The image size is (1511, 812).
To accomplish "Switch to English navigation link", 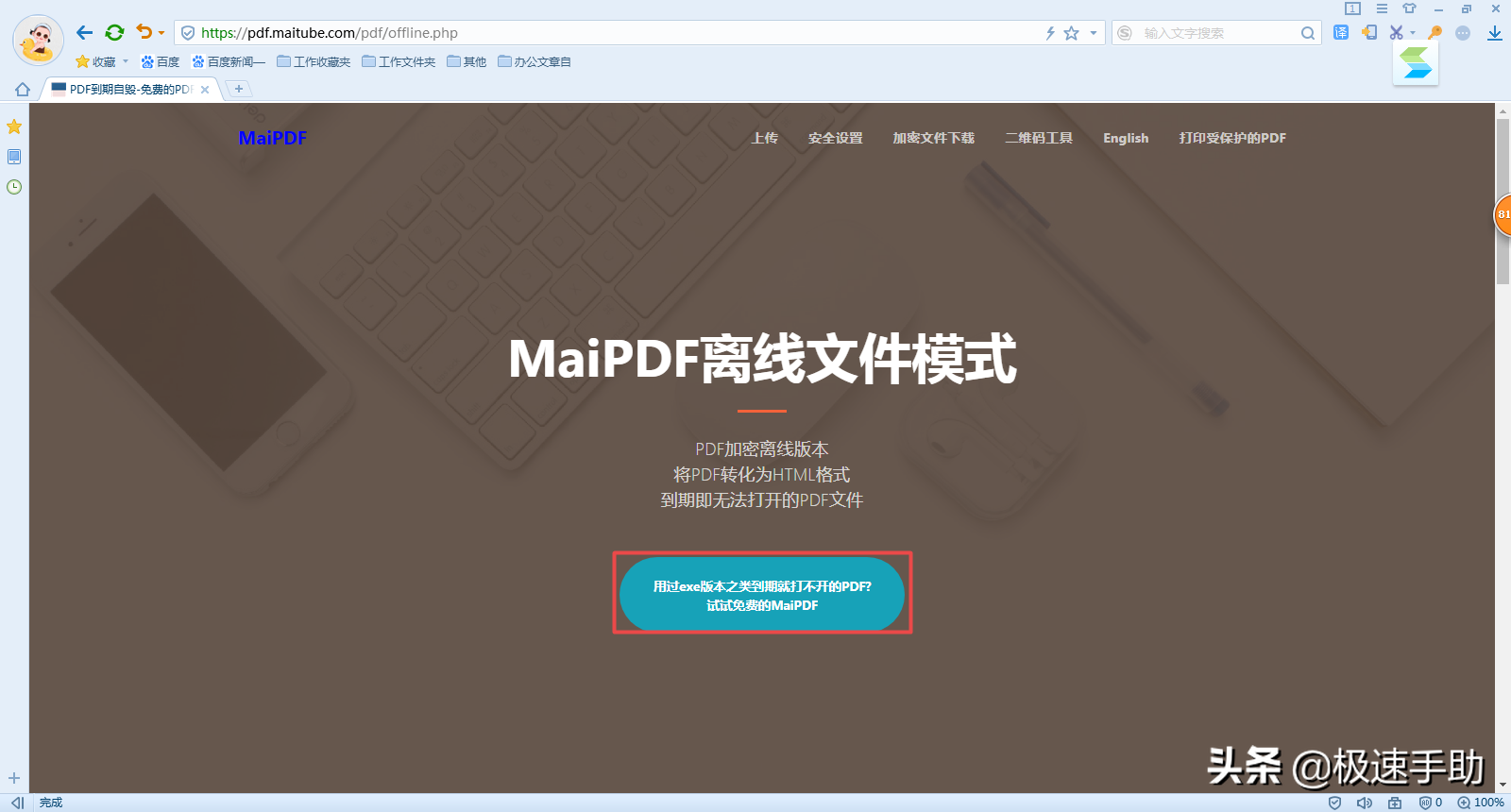I will click(1126, 138).
